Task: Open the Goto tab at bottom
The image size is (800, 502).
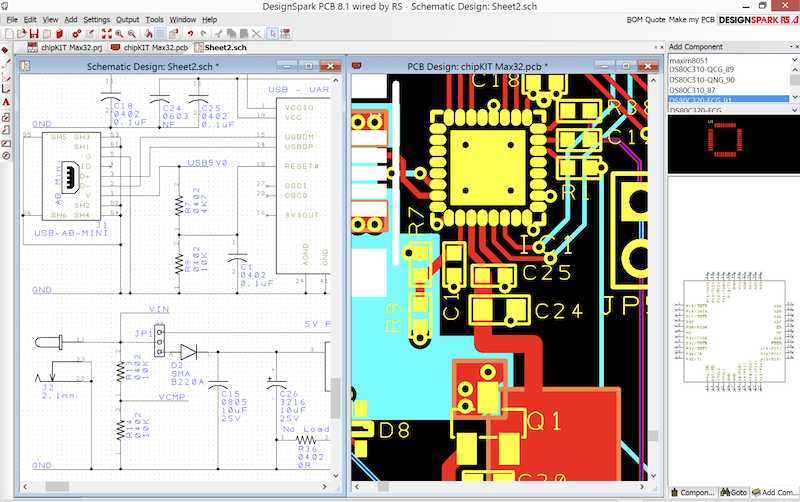Action: pyautogui.click(x=733, y=492)
